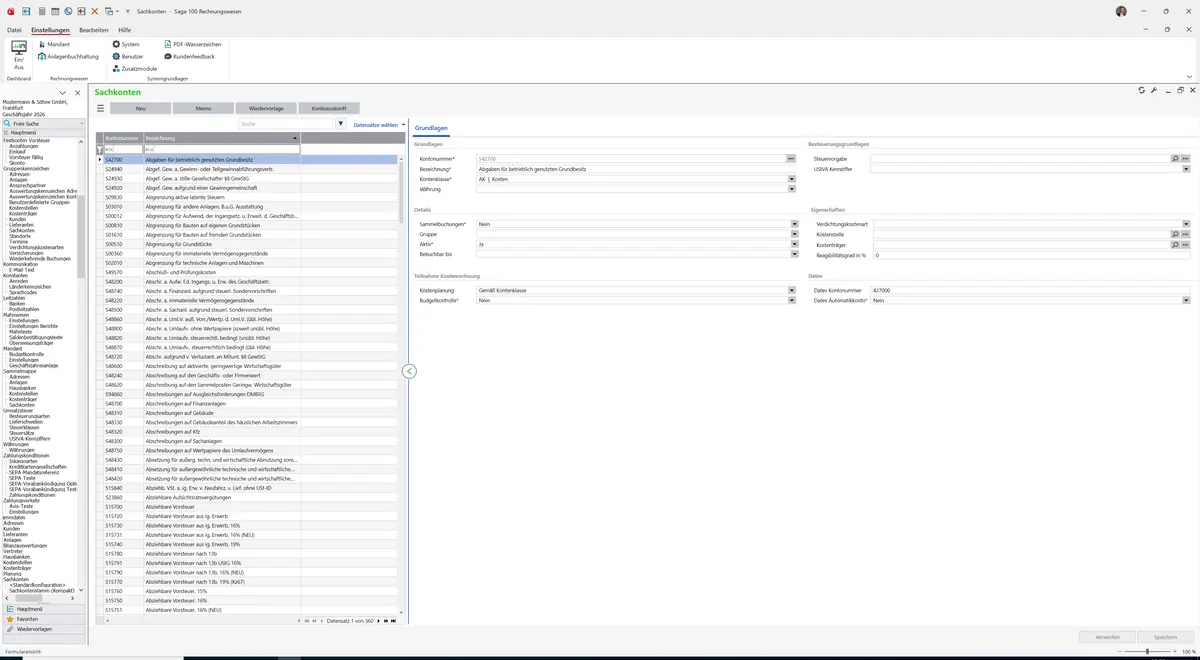Click the Wiedervorlage button
The image size is (1200, 660).
[x=266, y=108]
